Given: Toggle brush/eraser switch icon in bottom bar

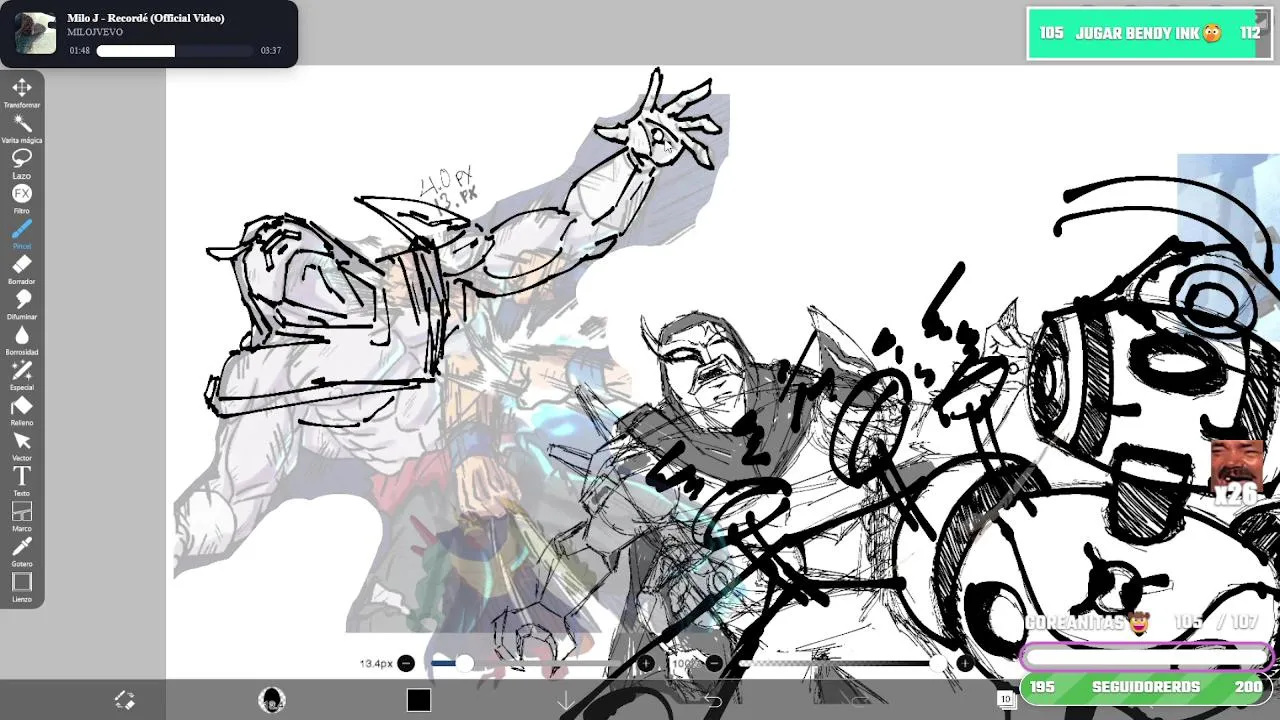Looking at the screenshot, I should [x=124, y=700].
